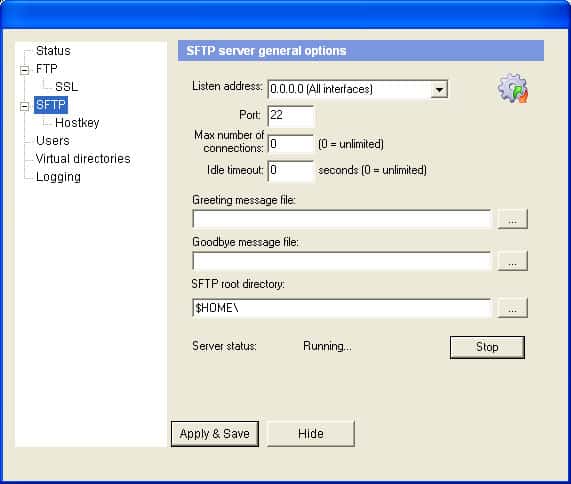Browse for SFTP root directory
Viewport: 571px width, 484px height.
[512, 308]
